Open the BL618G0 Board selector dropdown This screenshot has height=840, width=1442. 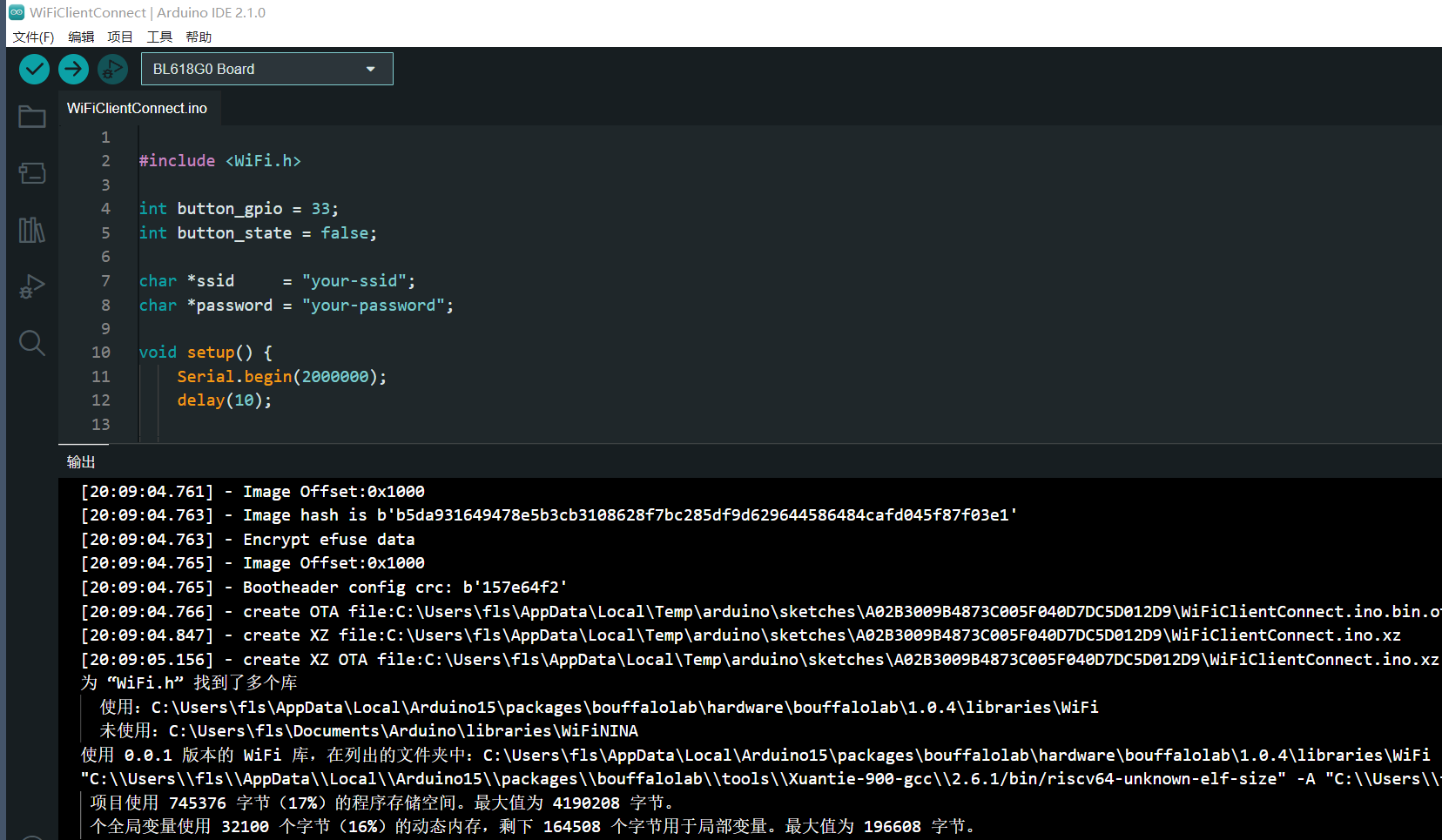click(266, 69)
